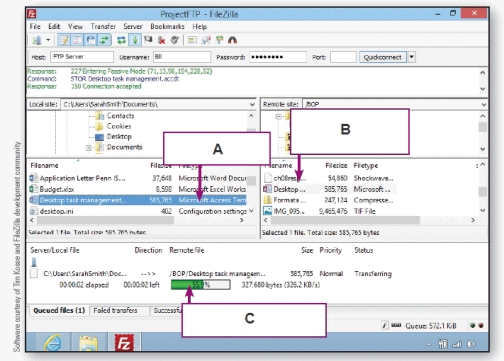Select desktop.ini in local file list
Viewport: 504px width, 361px height.
[x=138, y=211]
